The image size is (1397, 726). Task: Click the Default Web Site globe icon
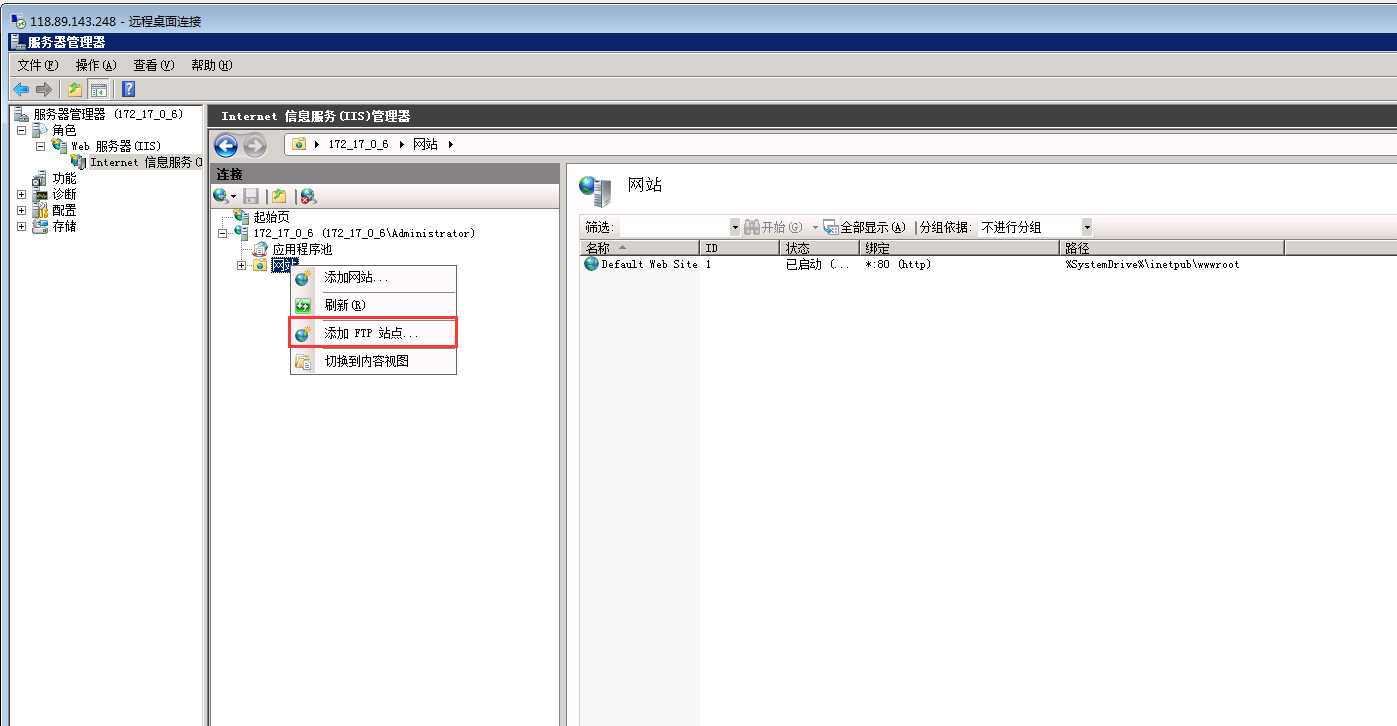(591, 264)
